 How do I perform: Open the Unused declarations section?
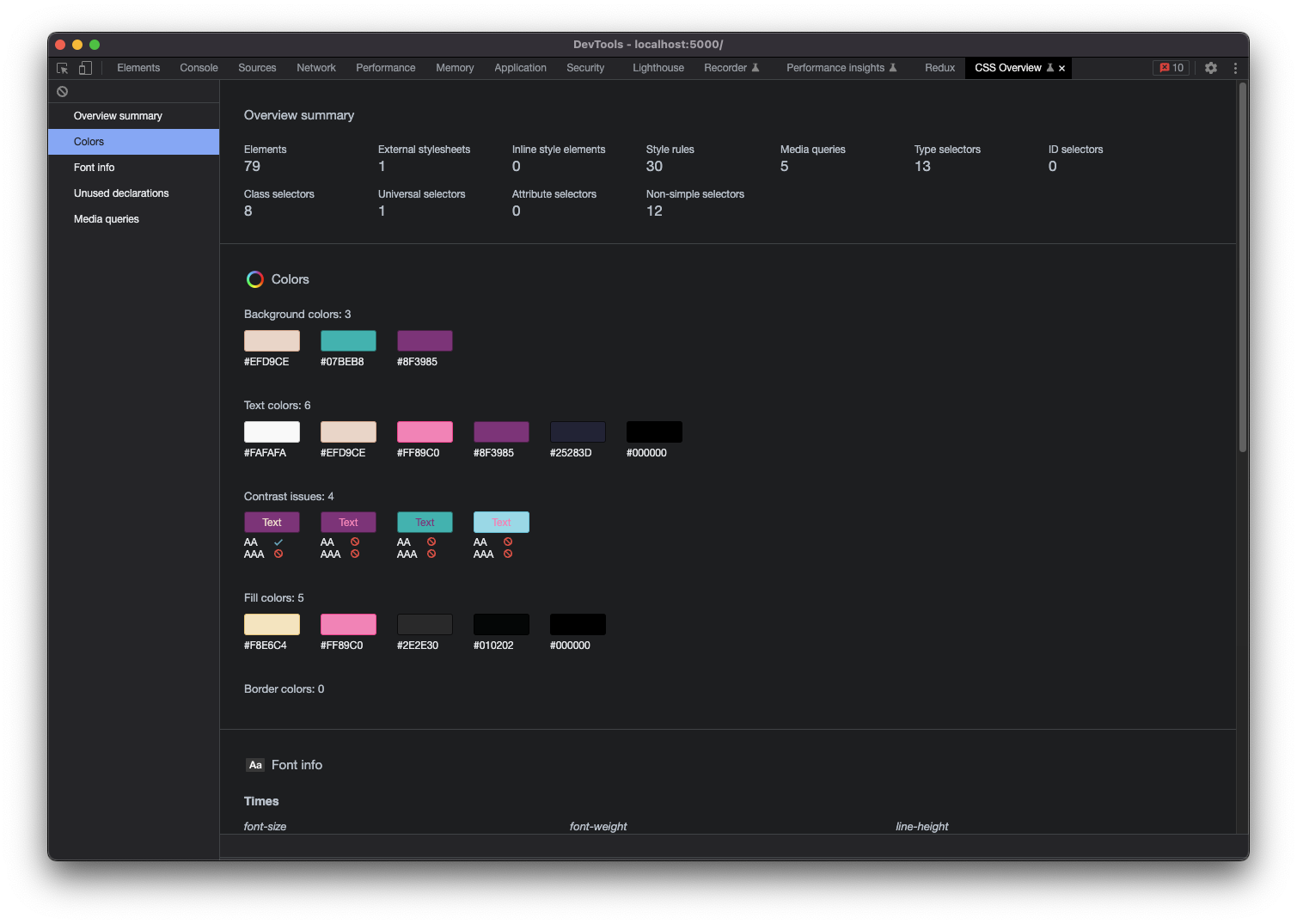[x=120, y=193]
